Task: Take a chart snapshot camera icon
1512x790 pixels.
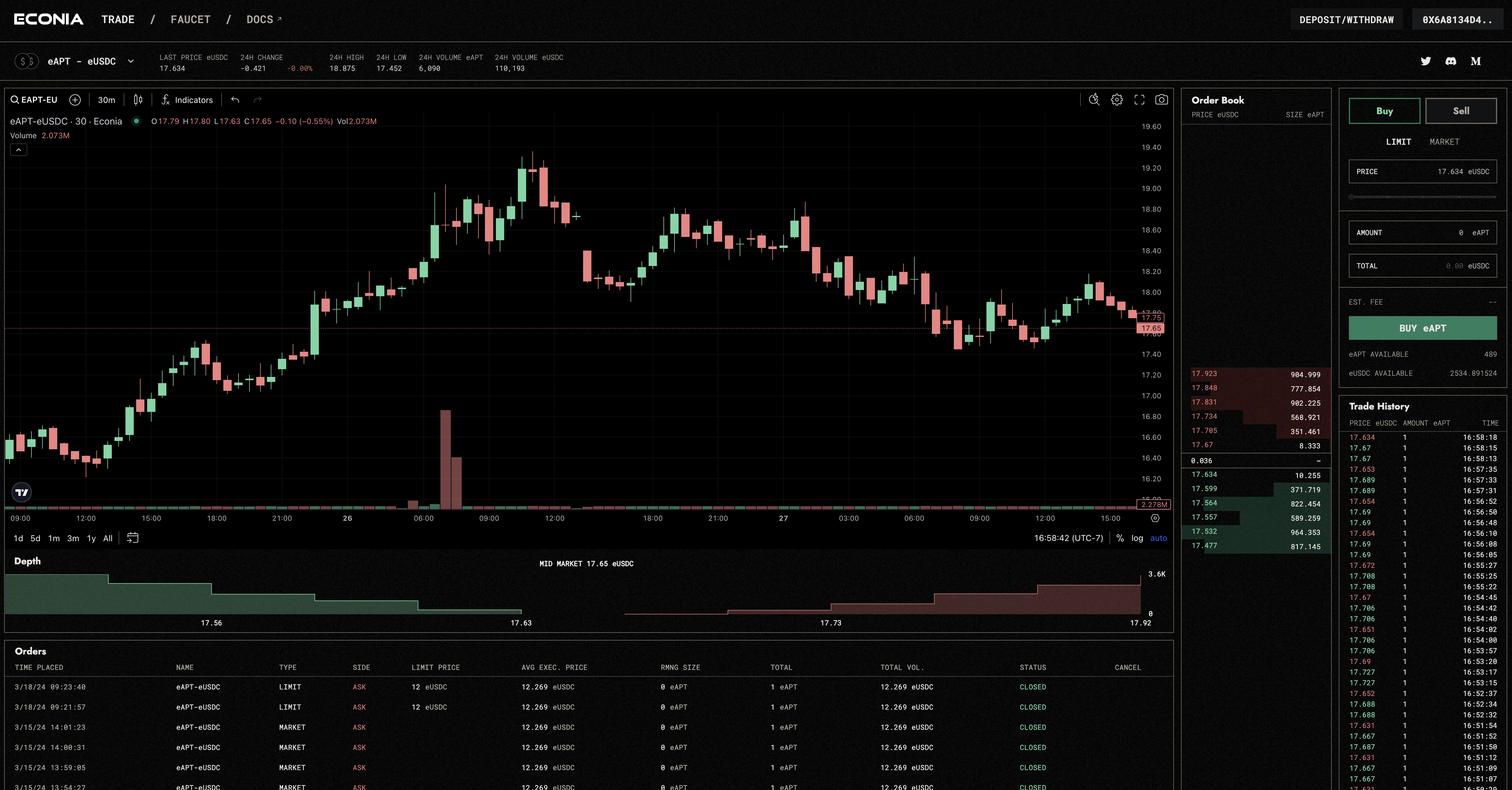Action: click(1162, 100)
